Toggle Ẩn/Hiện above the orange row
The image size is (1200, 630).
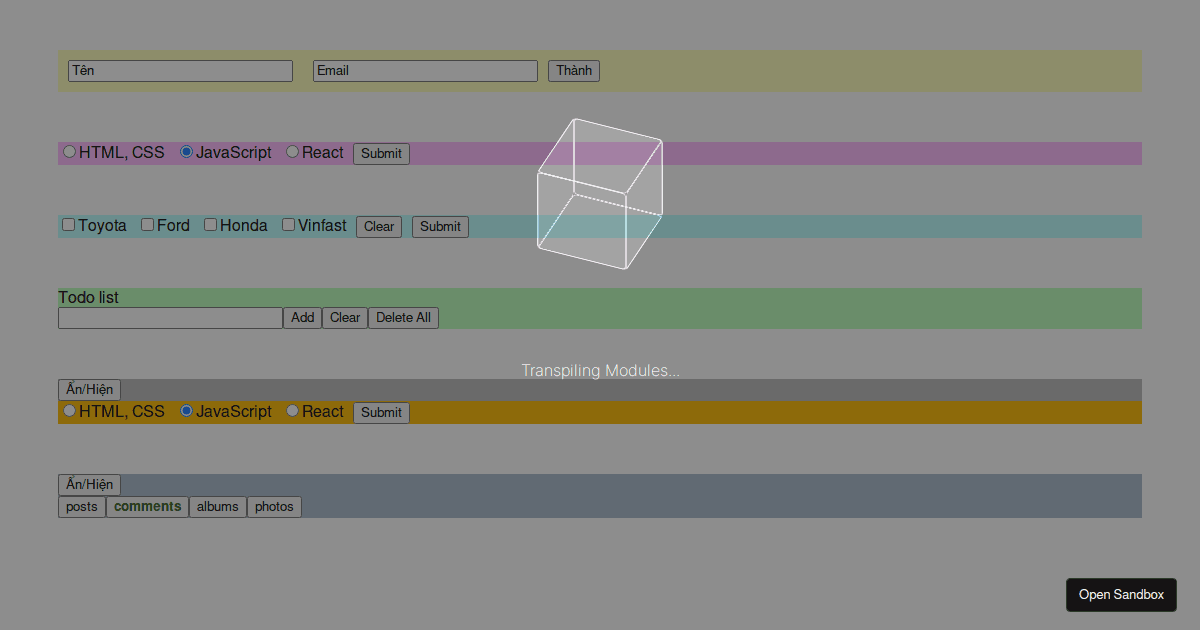[89, 390]
